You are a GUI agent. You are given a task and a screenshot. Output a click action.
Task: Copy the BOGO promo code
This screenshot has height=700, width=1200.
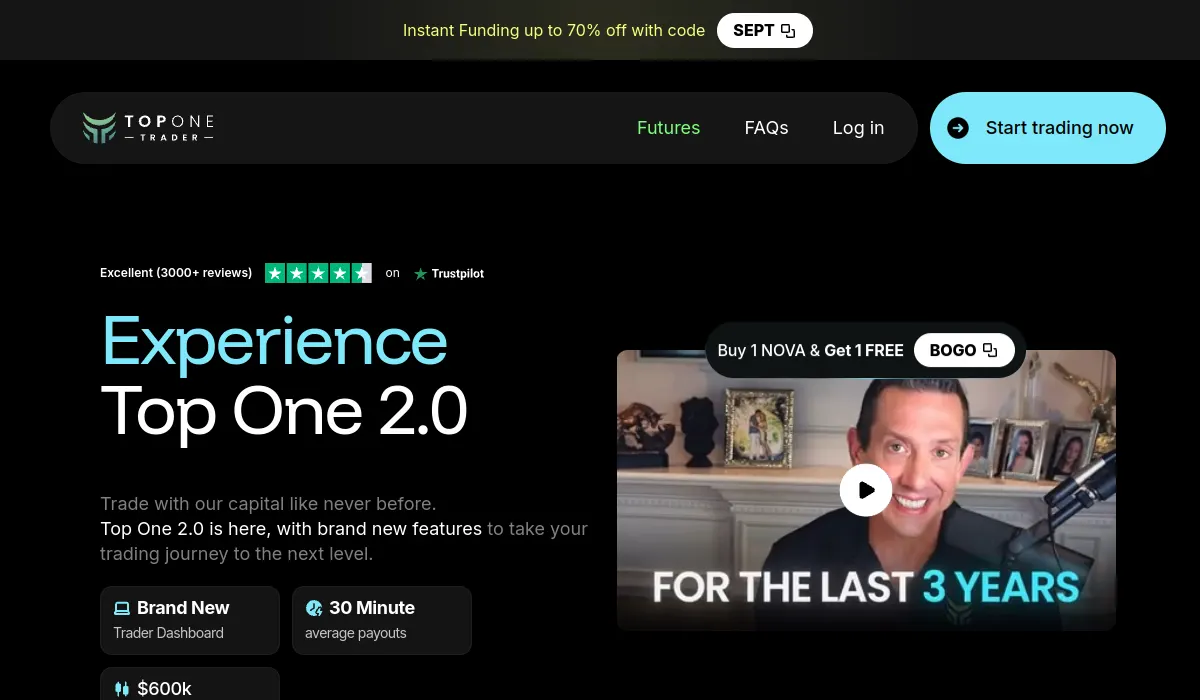point(964,350)
